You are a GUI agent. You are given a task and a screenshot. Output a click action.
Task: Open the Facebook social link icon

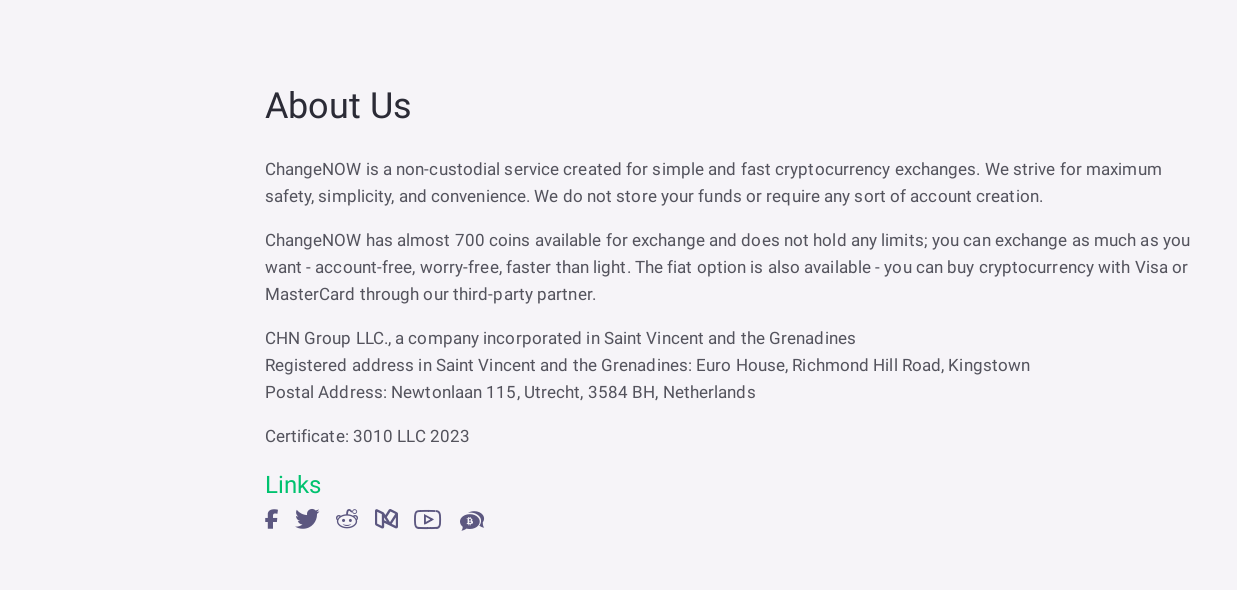[x=271, y=519]
